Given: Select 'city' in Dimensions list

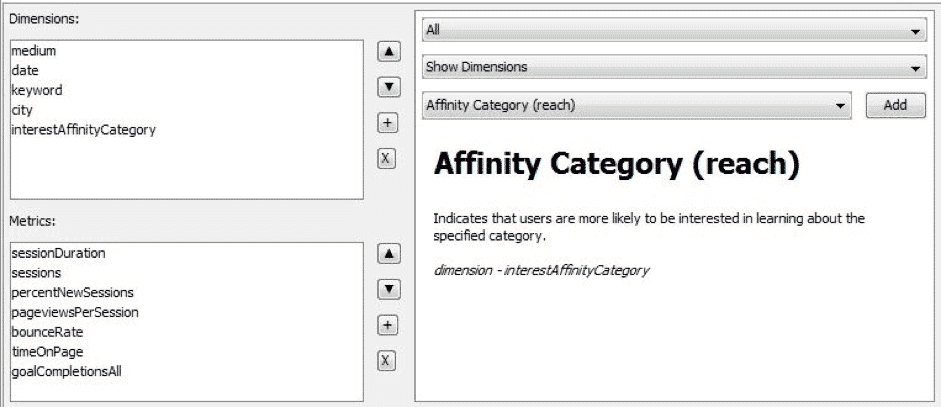Looking at the screenshot, I should pos(23,110).
